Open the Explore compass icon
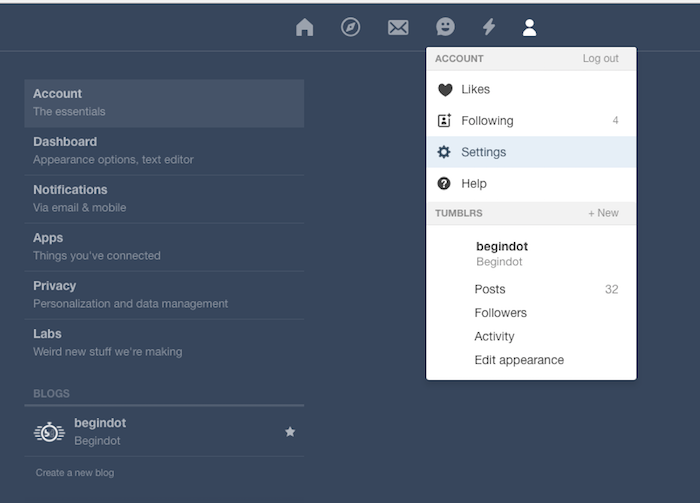The image size is (700, 503). click(350, 27)
